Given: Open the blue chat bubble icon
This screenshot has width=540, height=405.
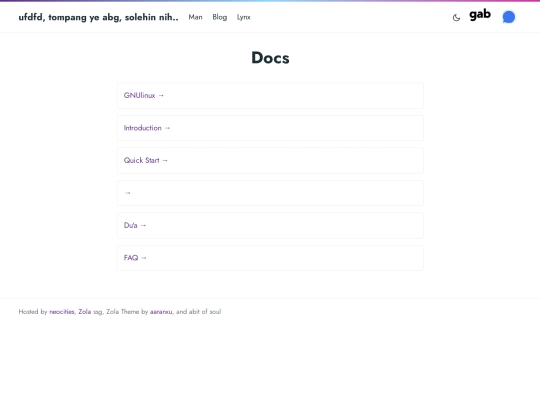Looking at the screenshot, I should click(509, 17).
